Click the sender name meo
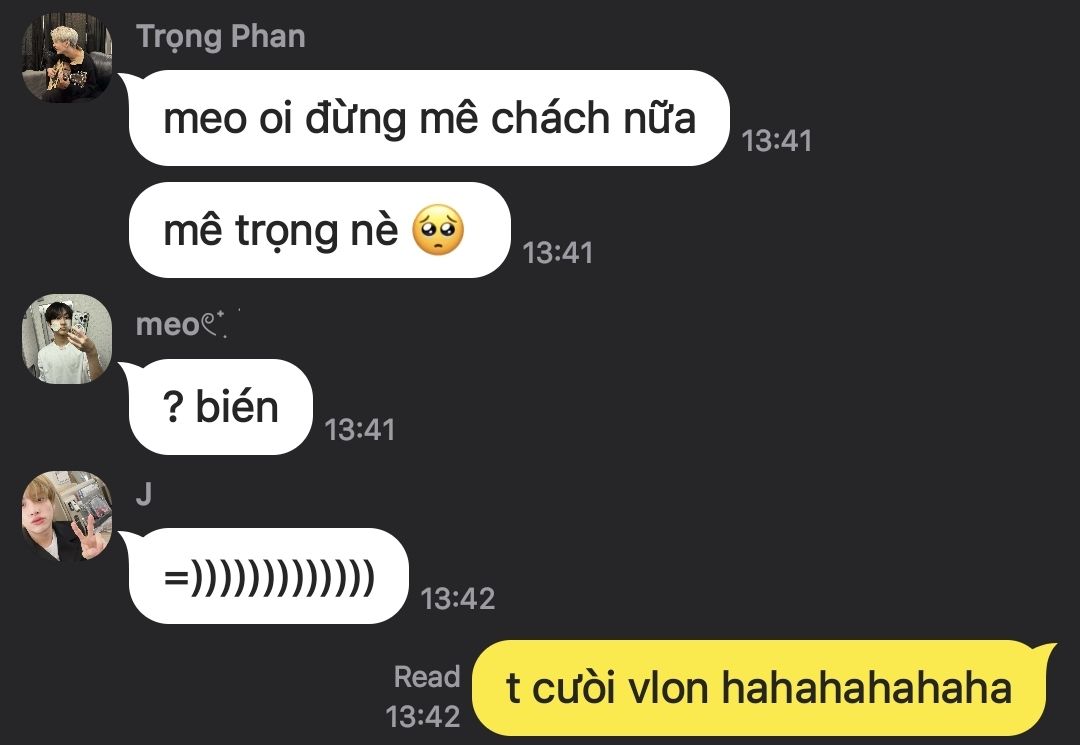 tap(168, 325)
